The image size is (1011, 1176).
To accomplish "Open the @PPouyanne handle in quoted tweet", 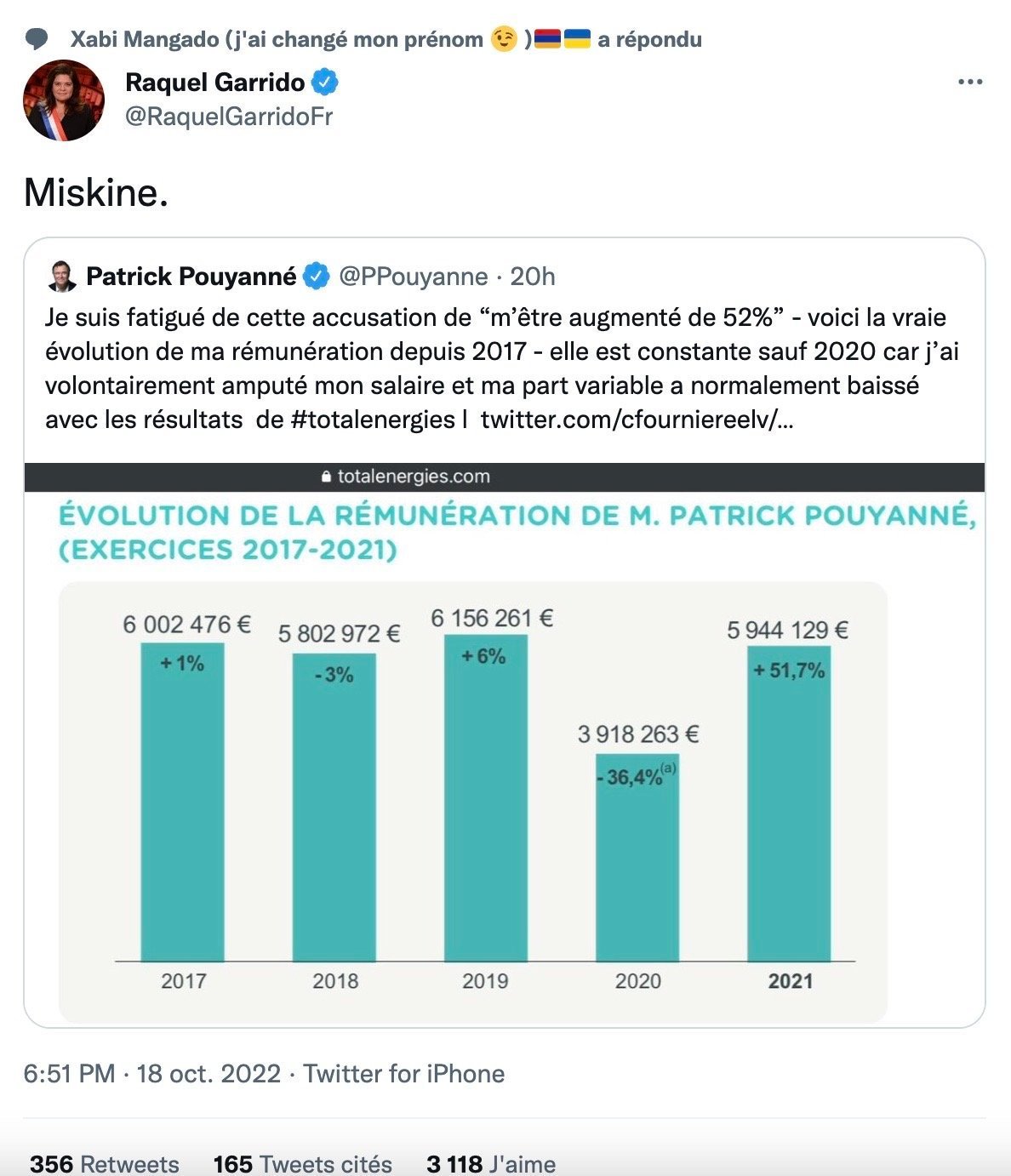I will click(414, 277).
